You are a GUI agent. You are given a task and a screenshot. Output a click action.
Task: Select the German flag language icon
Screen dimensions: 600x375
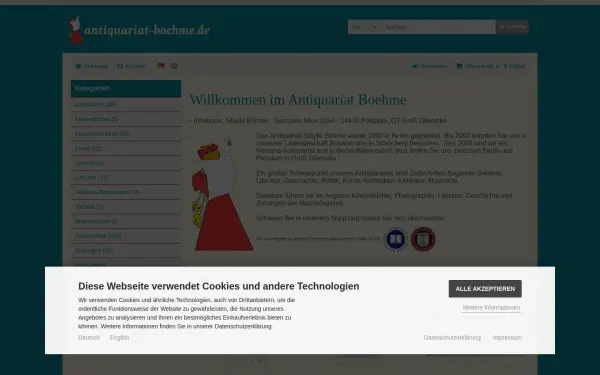161,66
